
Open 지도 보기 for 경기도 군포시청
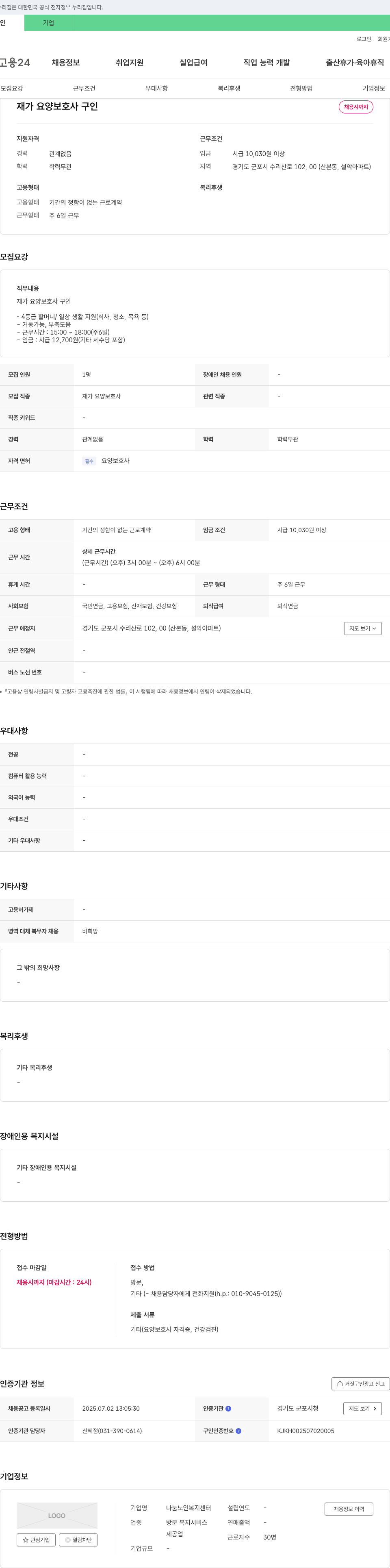(x=363, y=1409)
